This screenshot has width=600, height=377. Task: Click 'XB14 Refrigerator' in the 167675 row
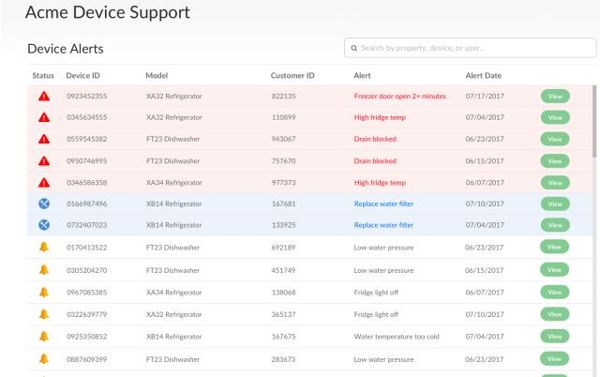[174, 337]
